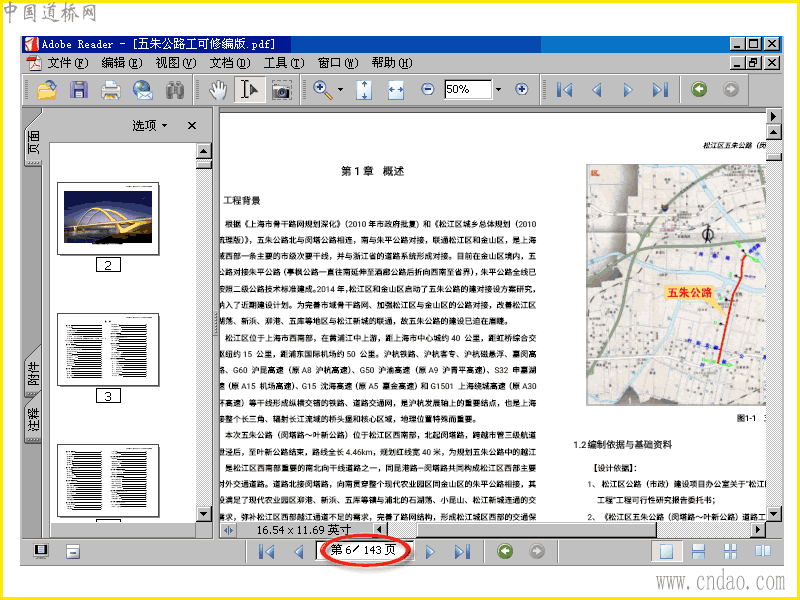
Task: Toggle full screen view icon bottom-left
Action: tap(41, 551)
